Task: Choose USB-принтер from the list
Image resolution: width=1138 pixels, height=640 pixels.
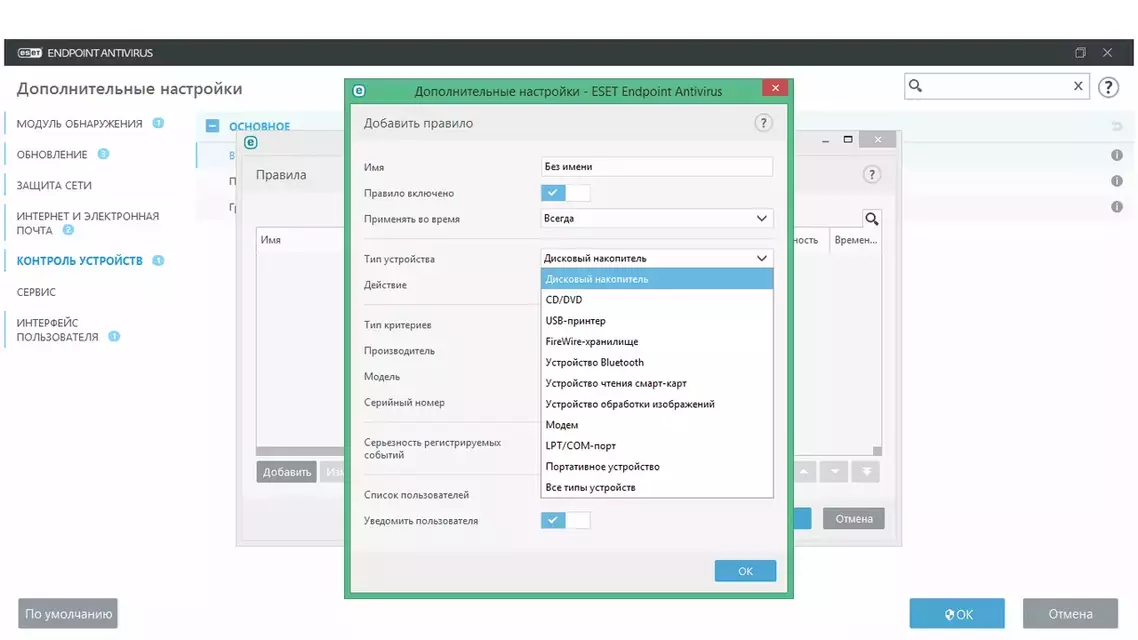Action: 657,321
